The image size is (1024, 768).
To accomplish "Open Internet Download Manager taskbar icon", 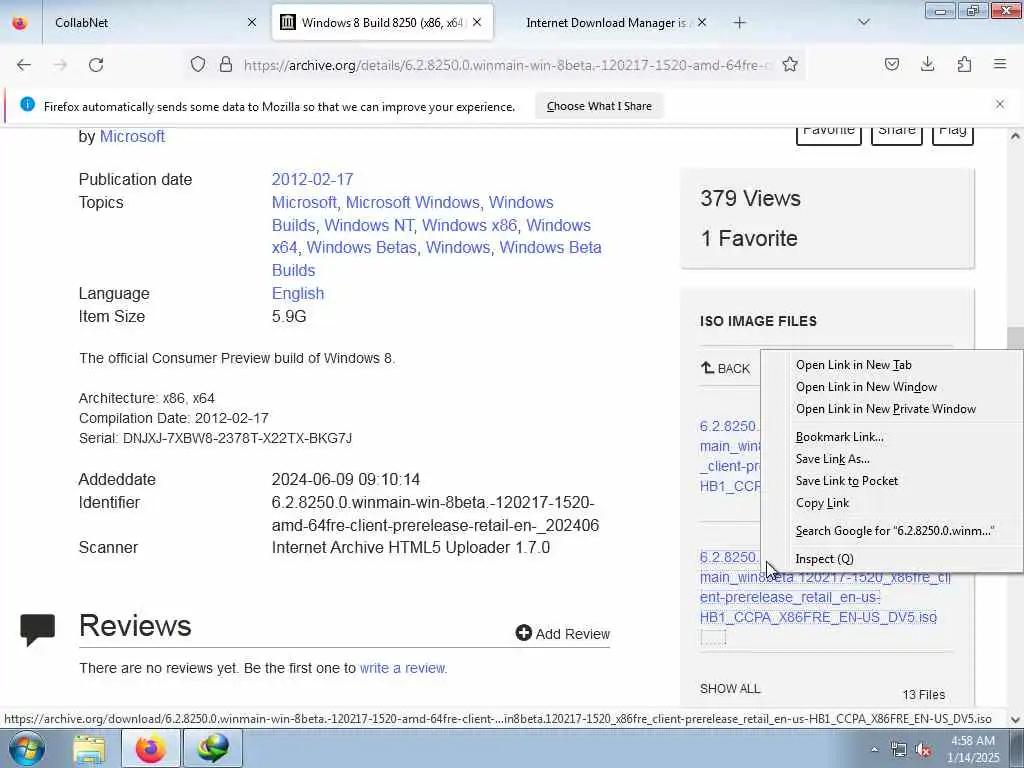I will coord(213,749).
